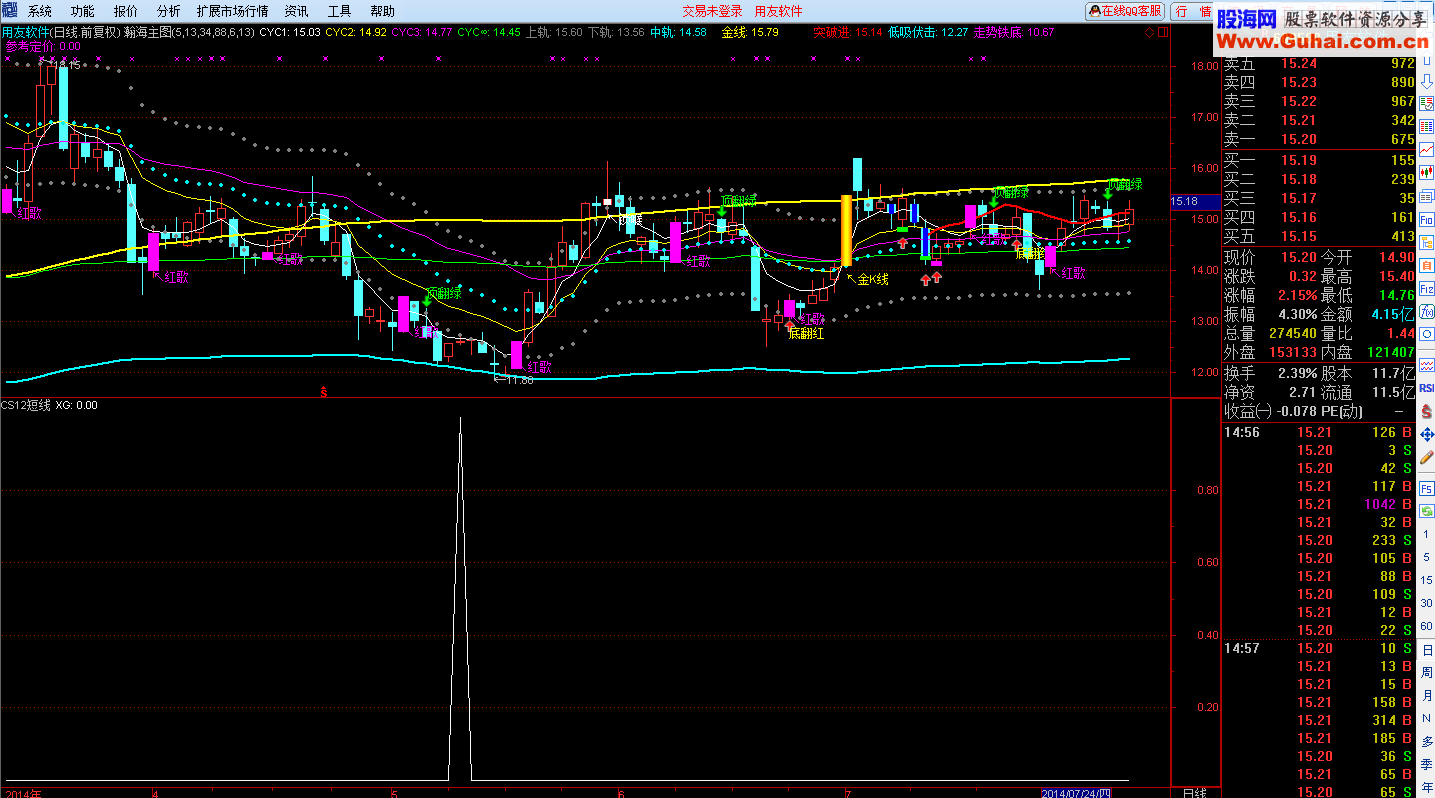Switch to candlestick K-line chart icon
The height and width of the screenshot is (798, 1435).
[1427, 170]
